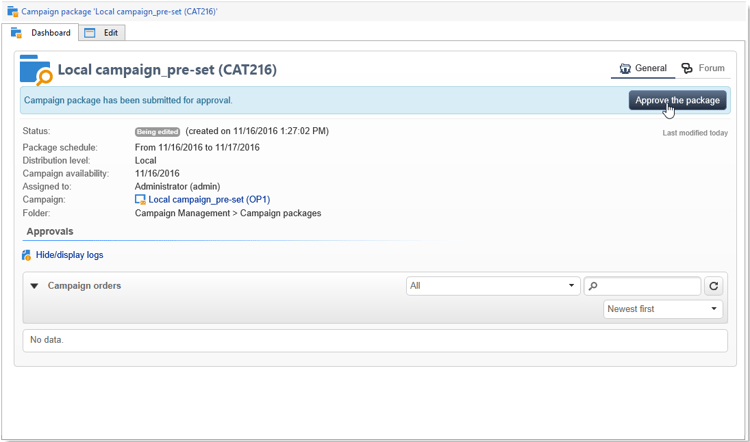This screenshot has height=442, width=750.
Task: Collapse the Campaign orders section
Action: 34,286
